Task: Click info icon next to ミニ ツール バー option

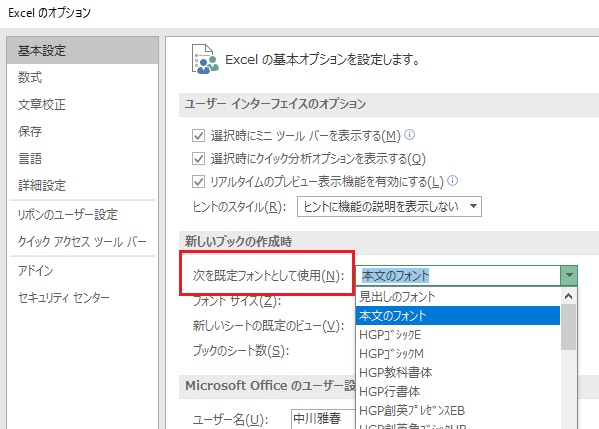Action: pyautogui.click(x=410, y=134)
